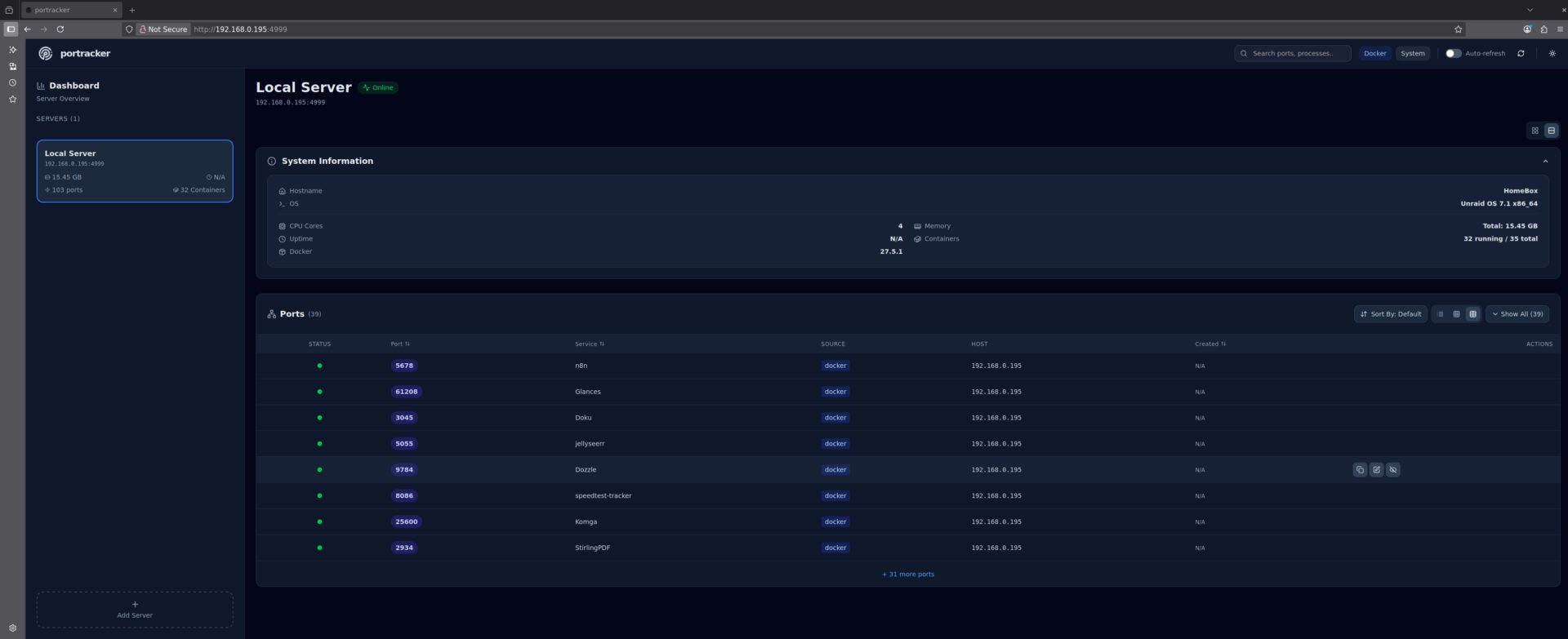The width and height of the screenshot is (1568, 639).
Task: Sort by the Created column header
Action: click(x=1210, y=344)
